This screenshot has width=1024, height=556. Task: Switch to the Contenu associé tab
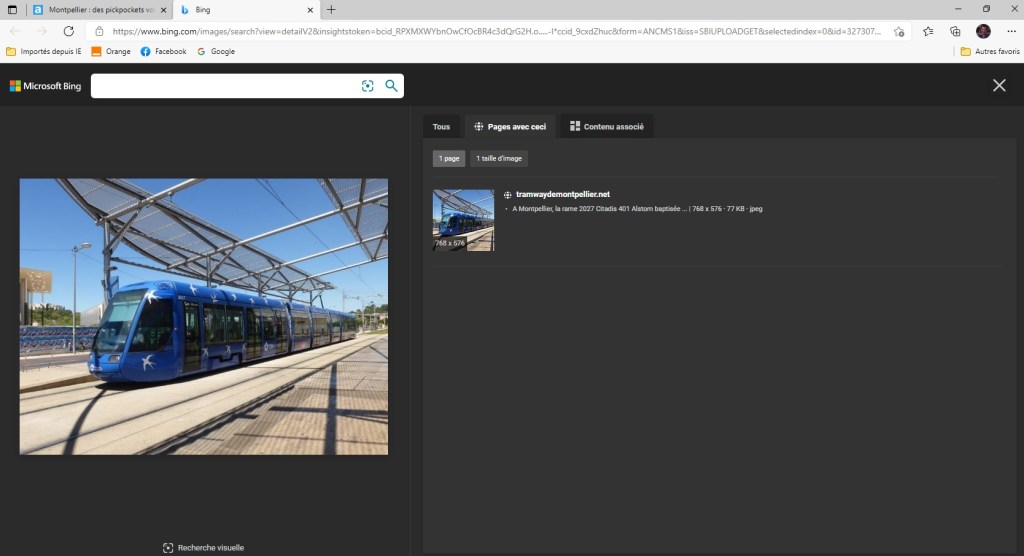click(606, 127)
